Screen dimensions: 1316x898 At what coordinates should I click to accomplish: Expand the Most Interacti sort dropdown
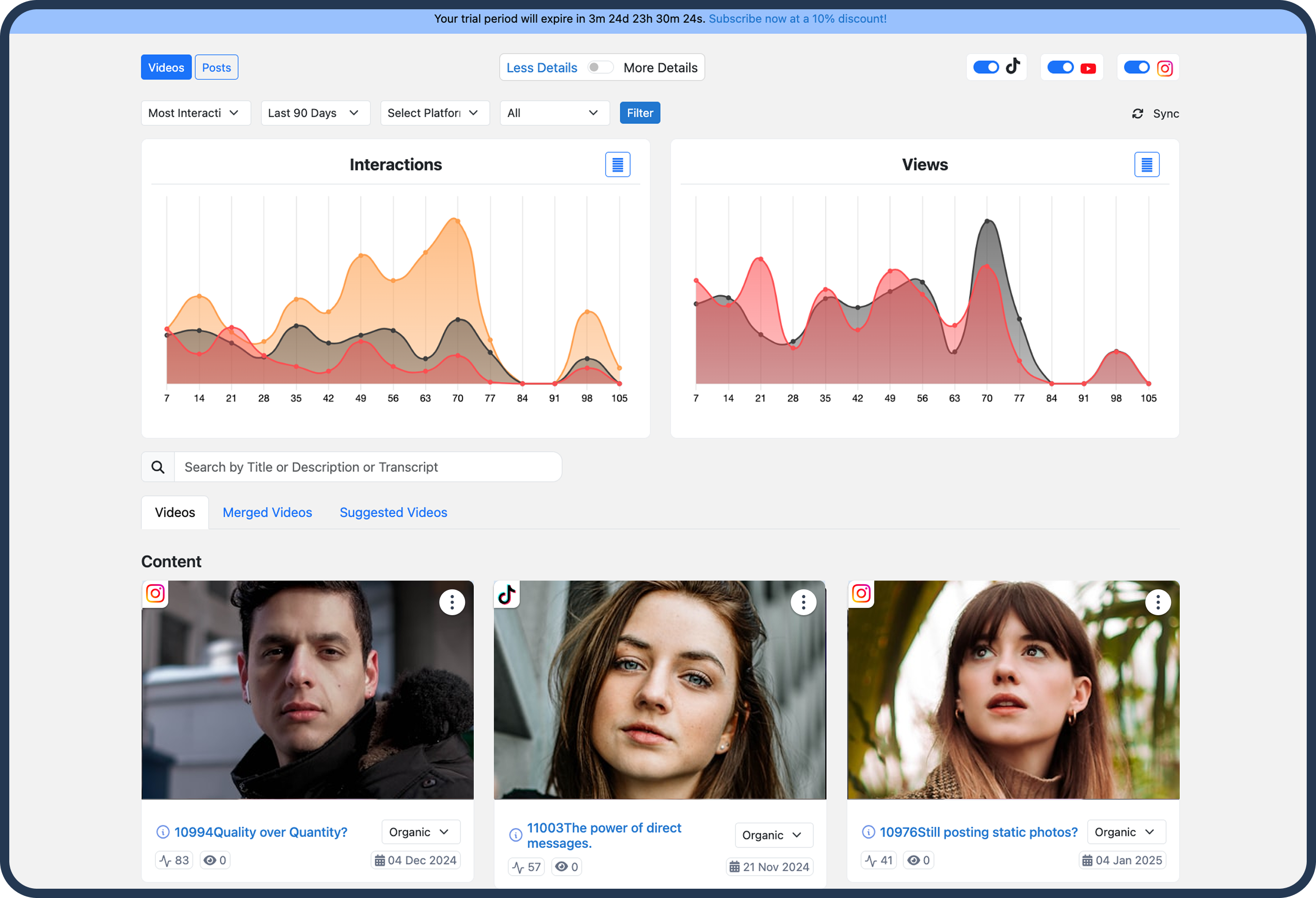196,113
